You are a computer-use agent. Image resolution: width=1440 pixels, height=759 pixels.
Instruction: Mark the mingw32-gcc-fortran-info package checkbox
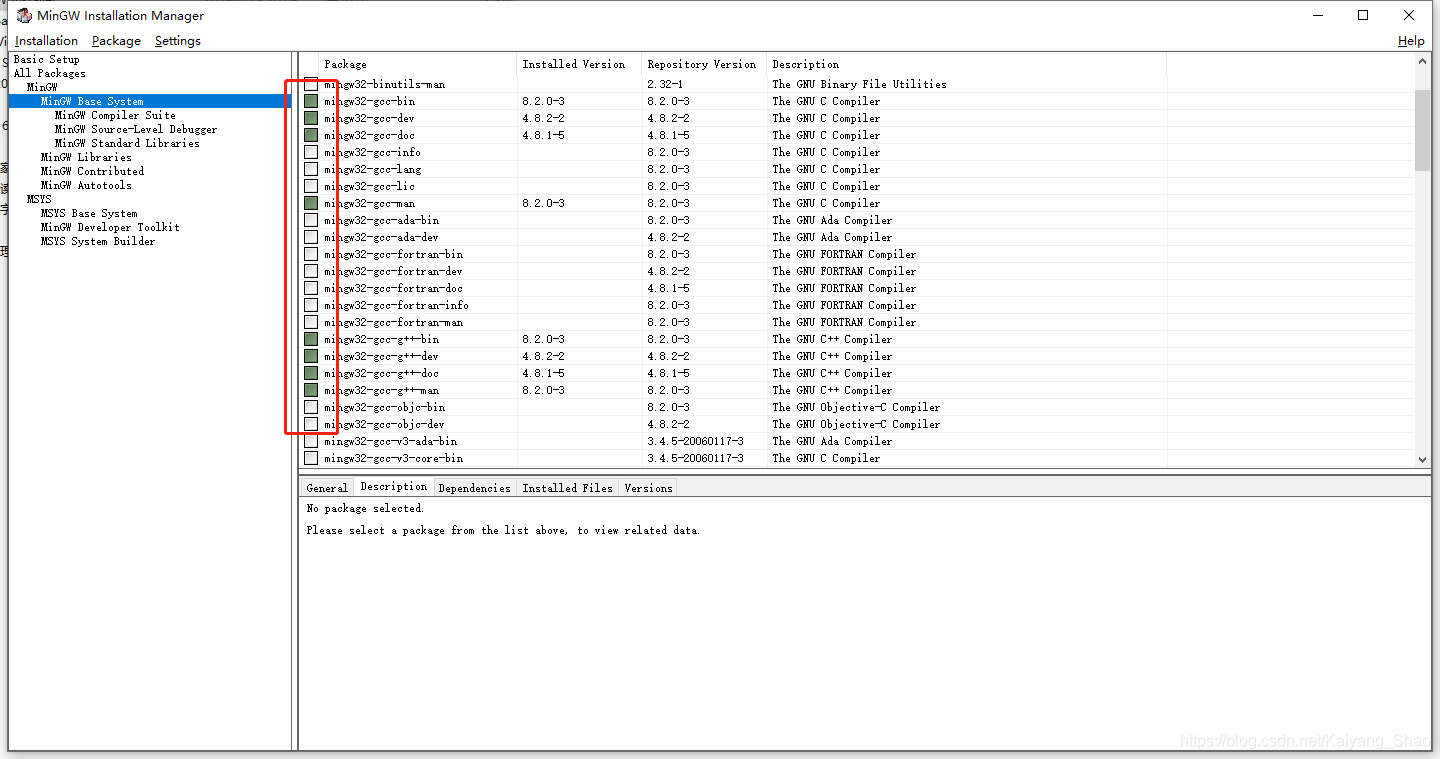point(311,305)
